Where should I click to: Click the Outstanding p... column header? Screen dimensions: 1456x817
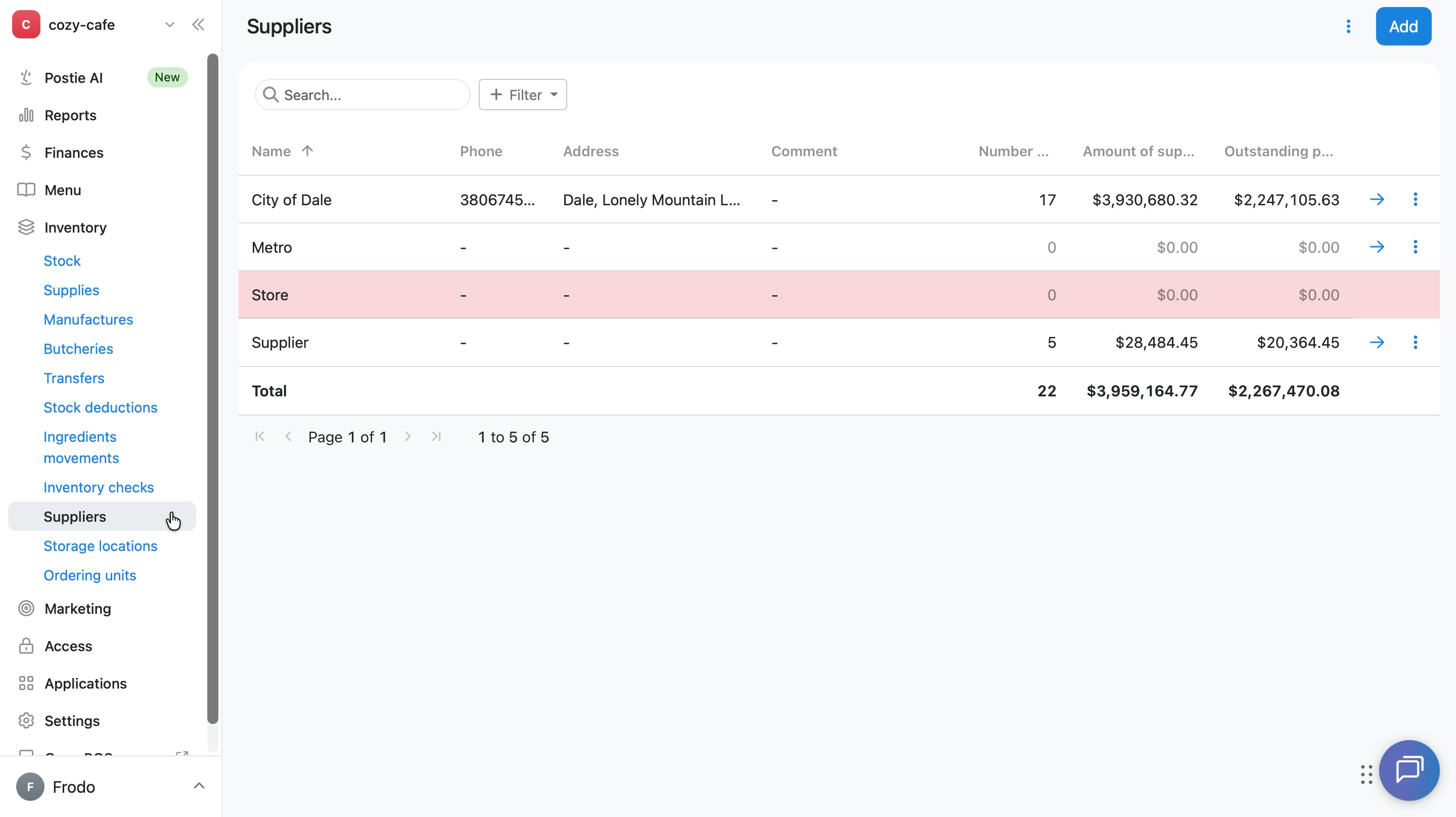(1279, 151)
